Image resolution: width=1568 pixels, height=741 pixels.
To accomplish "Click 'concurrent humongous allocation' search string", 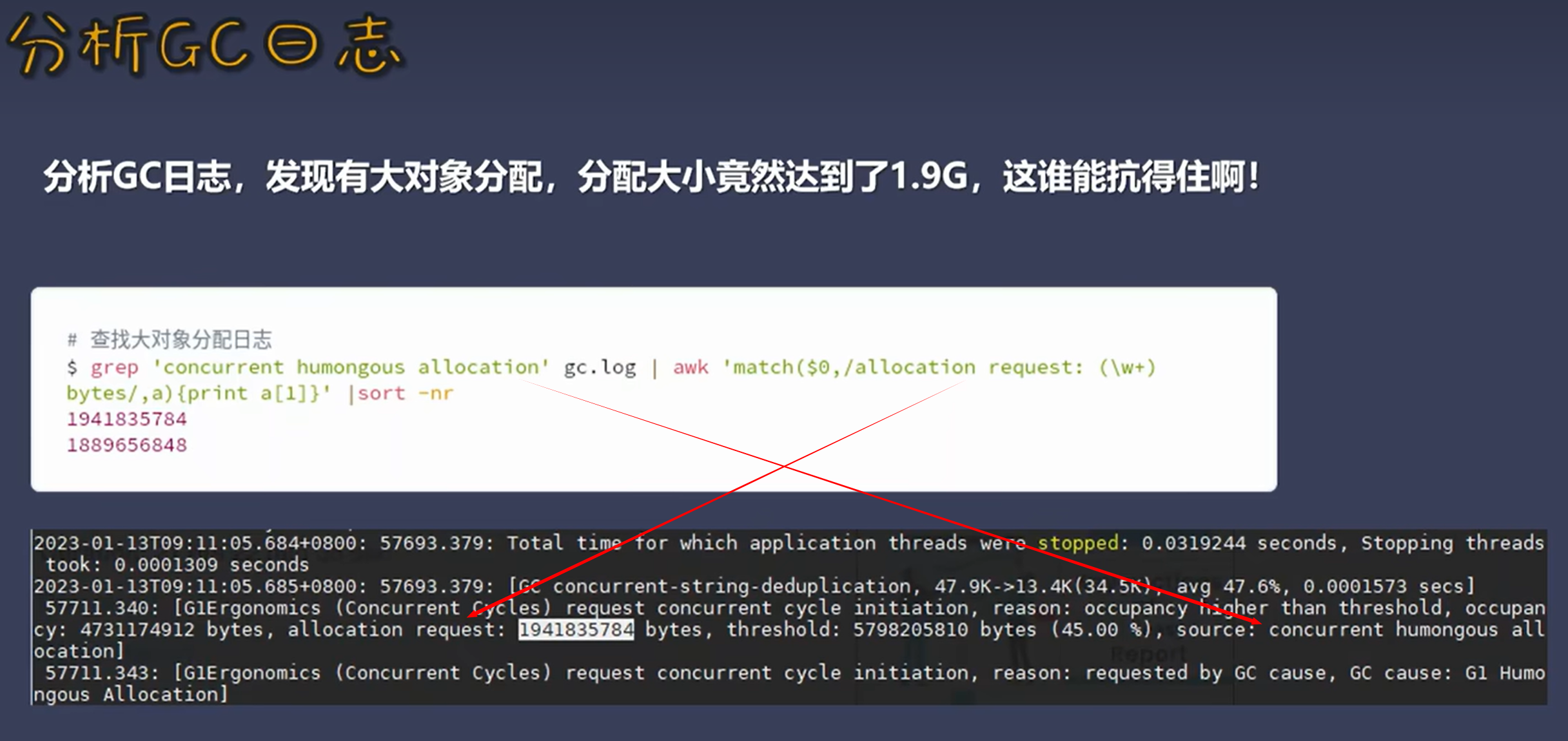I will [x=351, y=367].
